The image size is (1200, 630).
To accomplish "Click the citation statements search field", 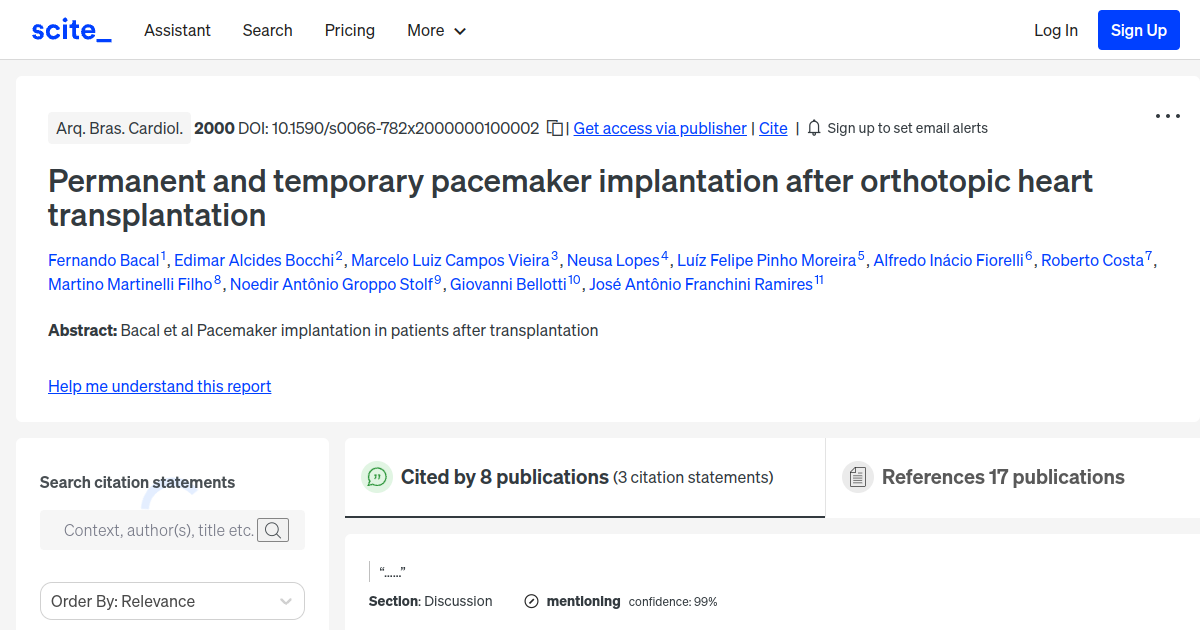I will coord(160,530).
